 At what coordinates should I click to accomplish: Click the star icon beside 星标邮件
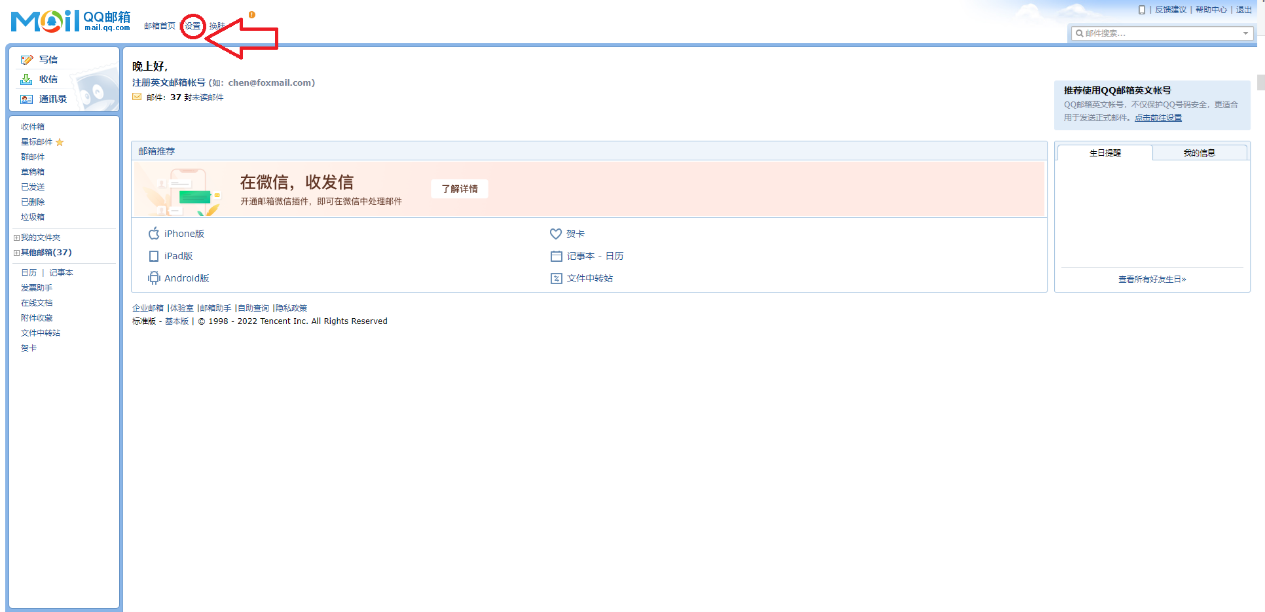[59, 142]
